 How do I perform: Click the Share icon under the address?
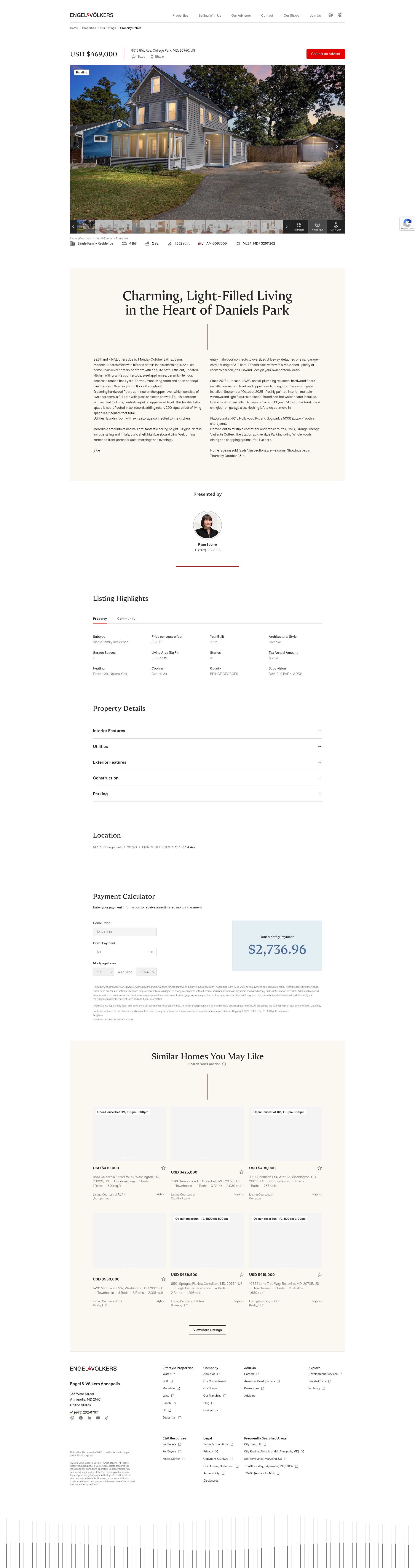click(151, 57)
